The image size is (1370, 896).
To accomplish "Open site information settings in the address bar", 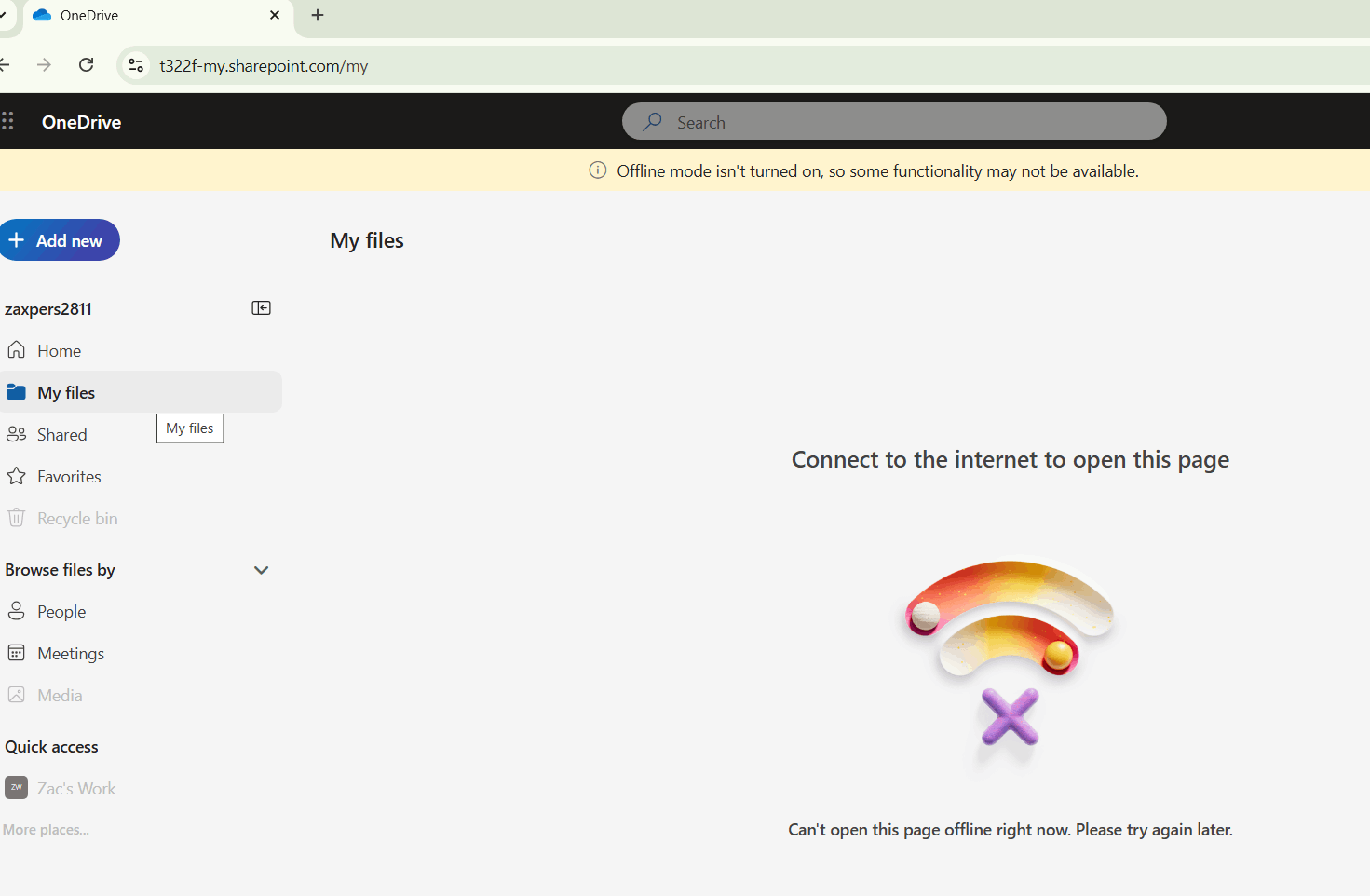I will (x=136, y=65).
